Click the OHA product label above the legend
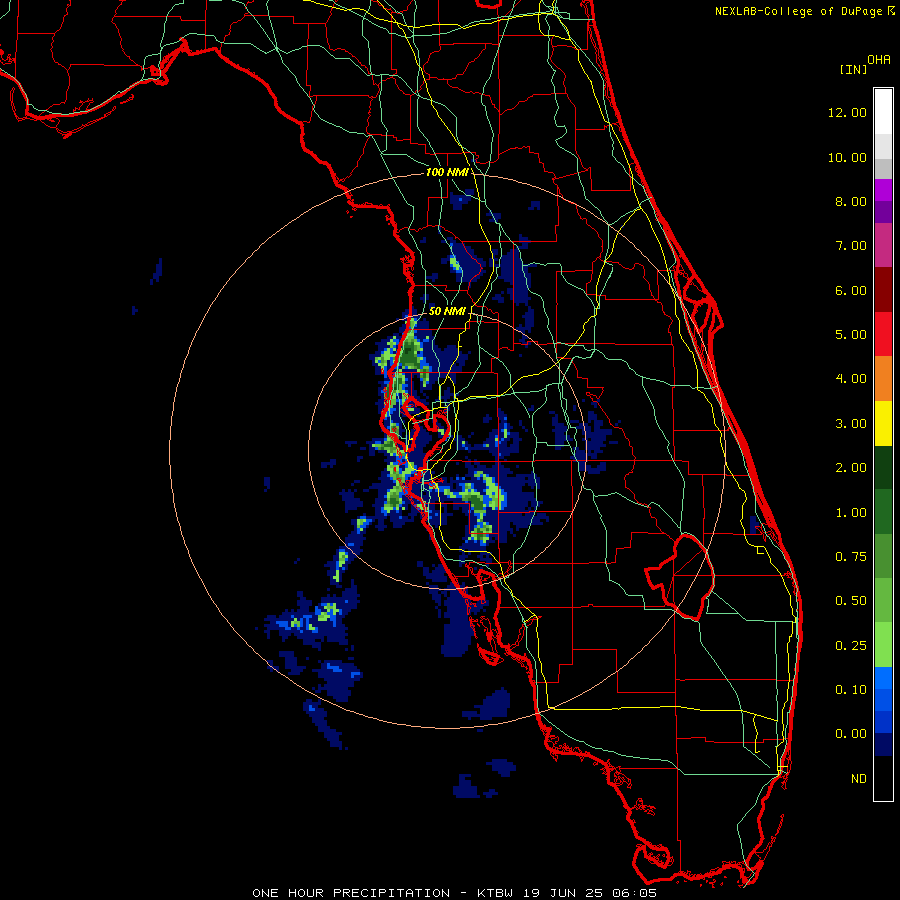The image size is (900, 900). click(x=879, y=60)
